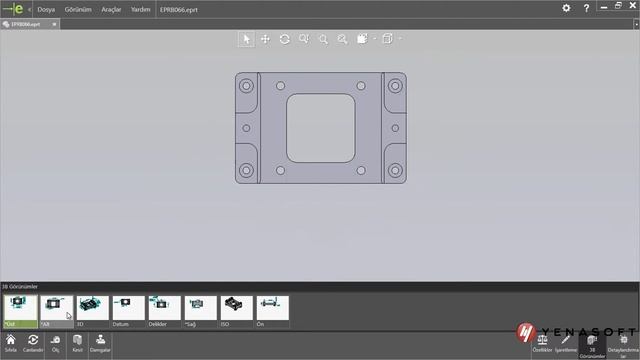Open the İşaretleme markup pencil icon

pos(566,344)
